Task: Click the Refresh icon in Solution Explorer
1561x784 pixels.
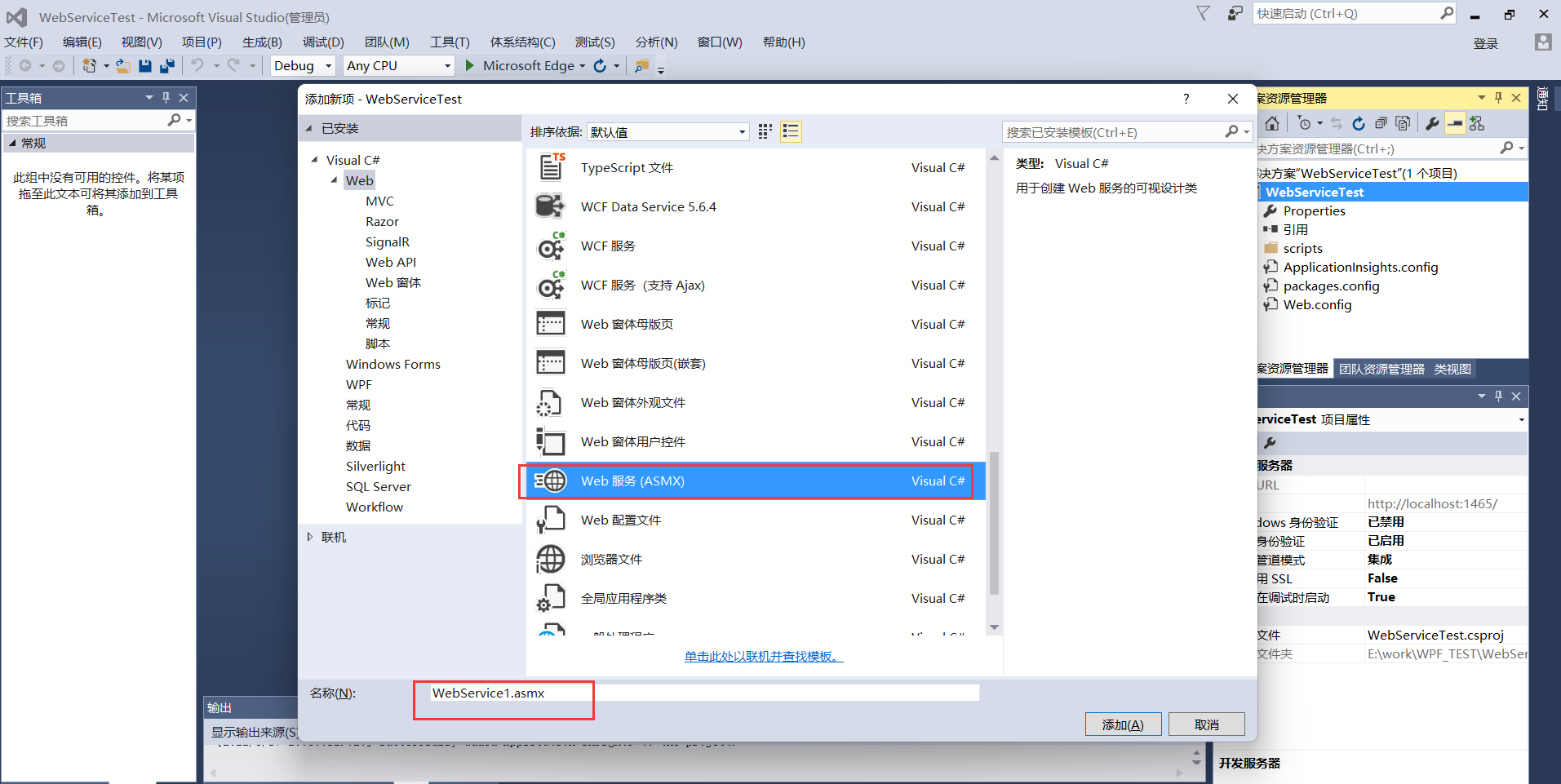Action: (1358, 123)
